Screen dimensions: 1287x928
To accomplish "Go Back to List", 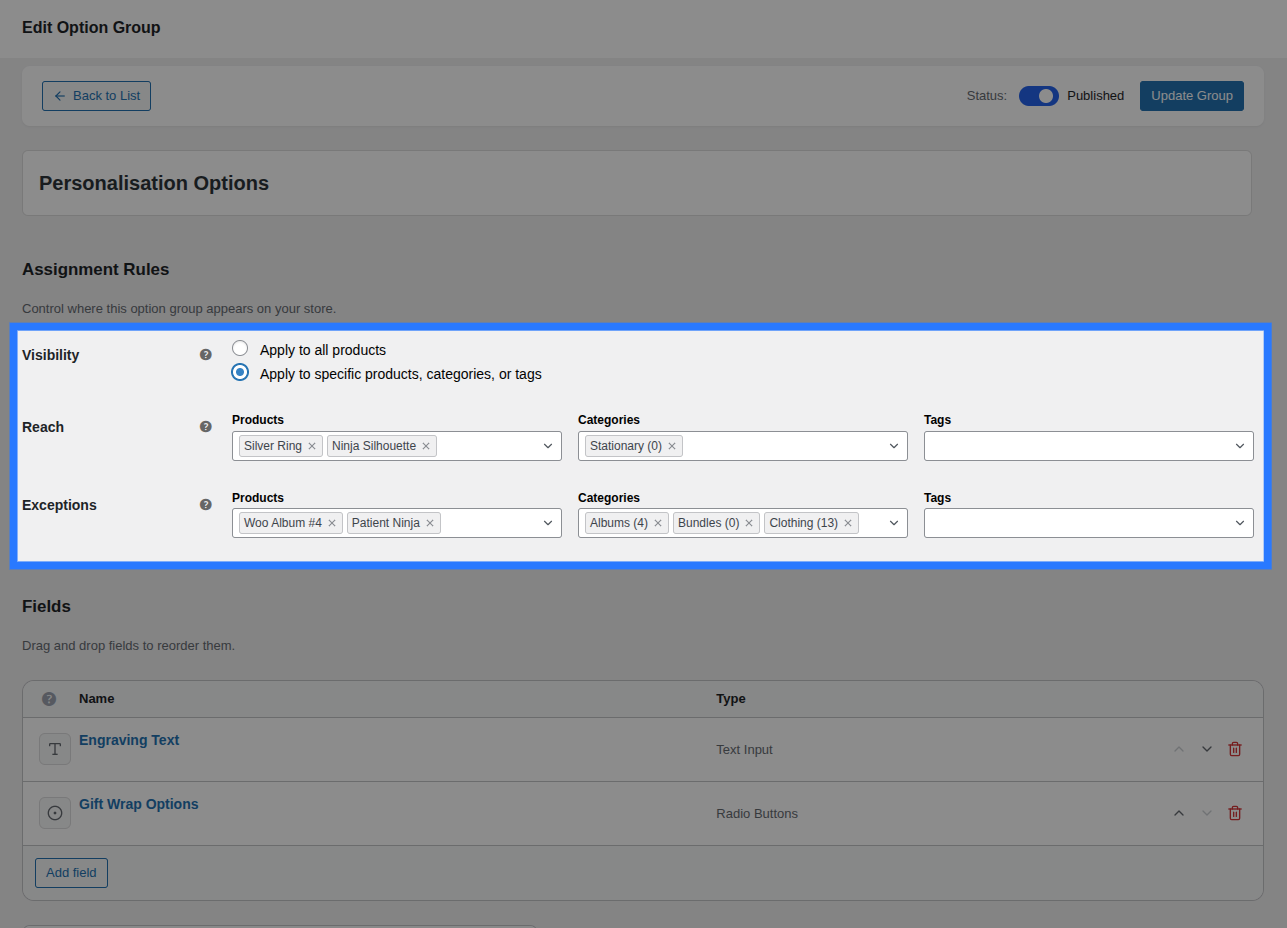I will (x=96, y=96).
